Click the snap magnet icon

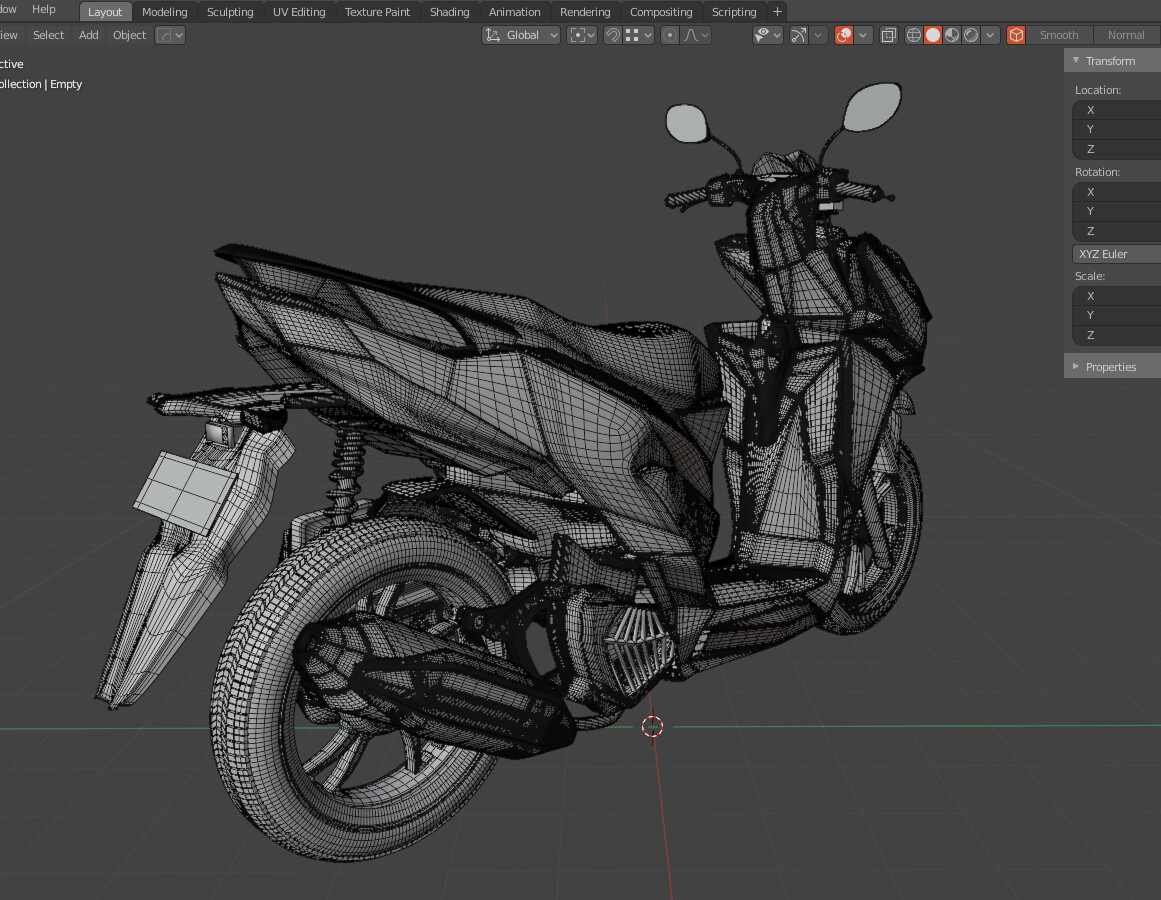613,35
